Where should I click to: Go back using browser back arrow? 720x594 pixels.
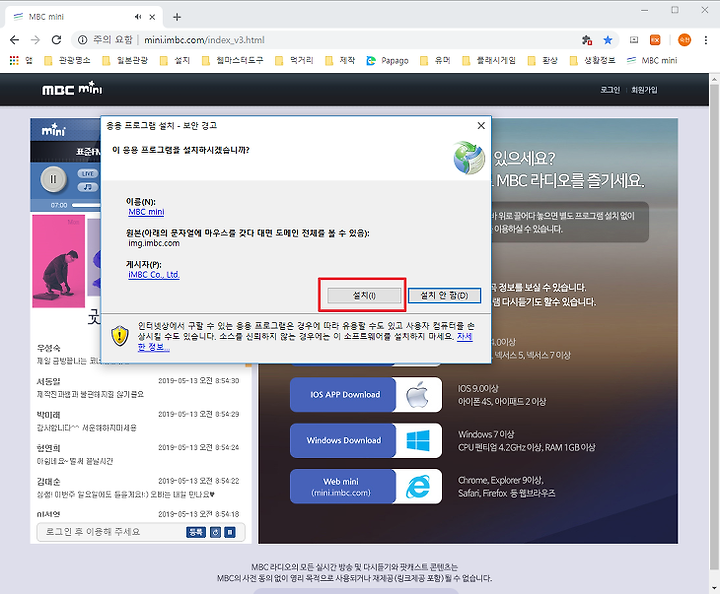(x=14, y=40)
